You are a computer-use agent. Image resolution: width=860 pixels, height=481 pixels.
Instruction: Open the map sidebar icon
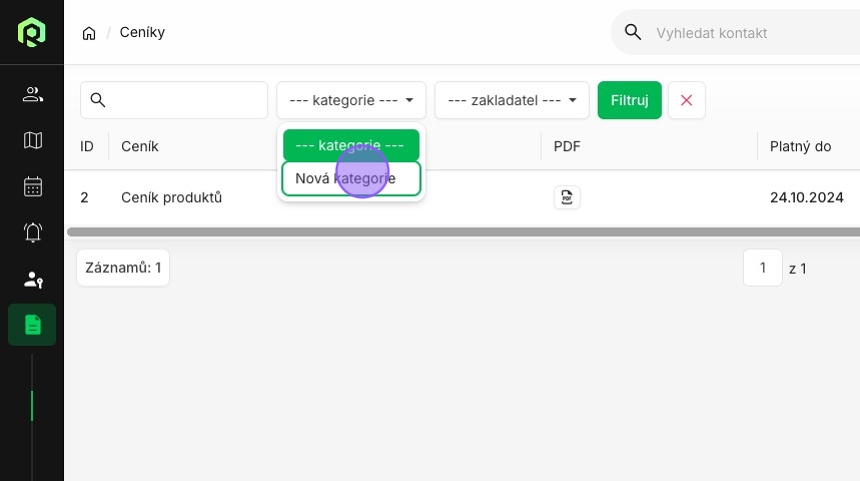point(32,140)
